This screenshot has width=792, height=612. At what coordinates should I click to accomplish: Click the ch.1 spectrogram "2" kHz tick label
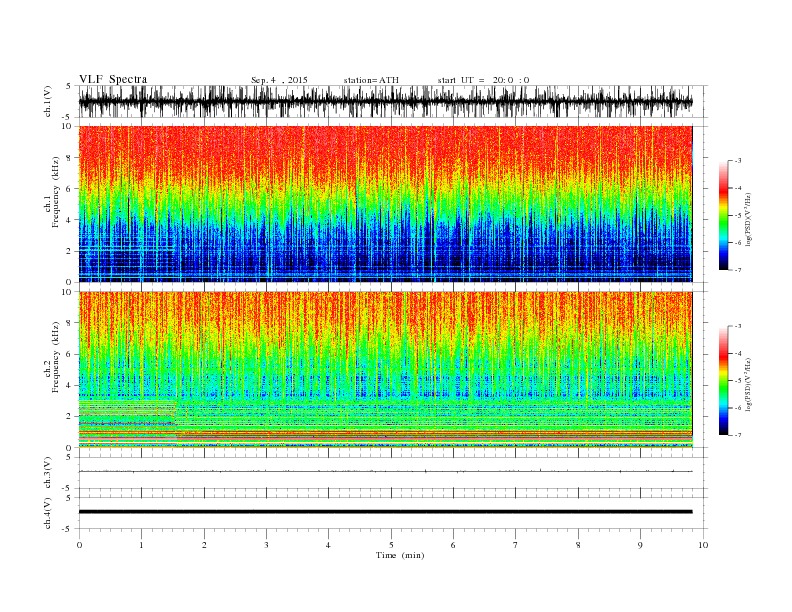click(x=69, y=251)
